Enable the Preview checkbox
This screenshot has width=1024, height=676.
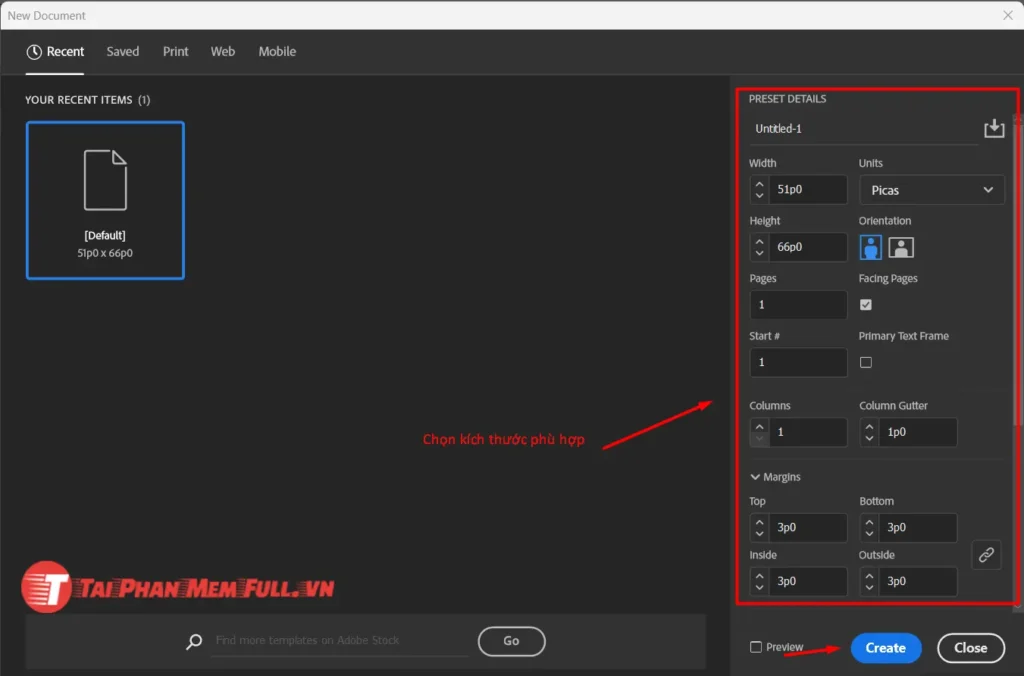coord(755,647)
